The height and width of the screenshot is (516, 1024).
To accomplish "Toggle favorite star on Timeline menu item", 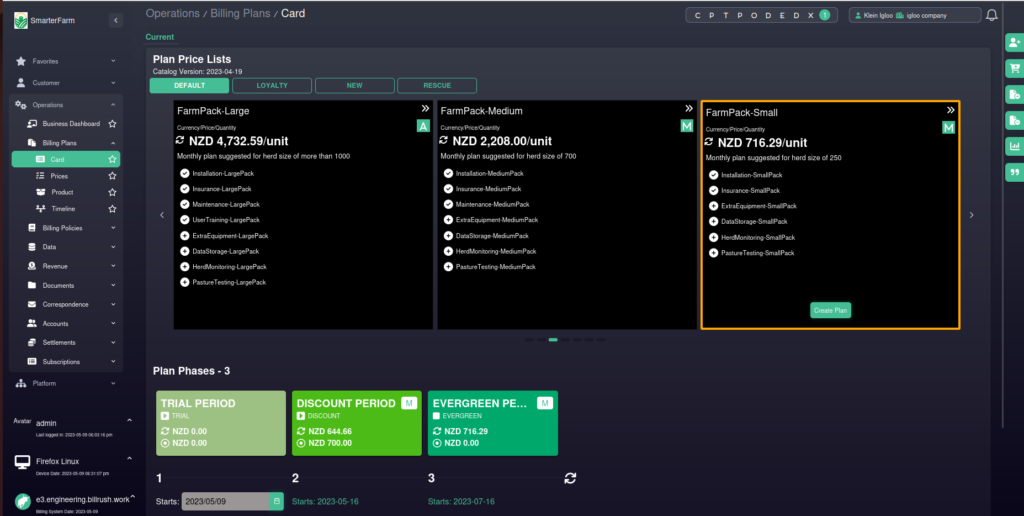I will (x=112, y=209).
